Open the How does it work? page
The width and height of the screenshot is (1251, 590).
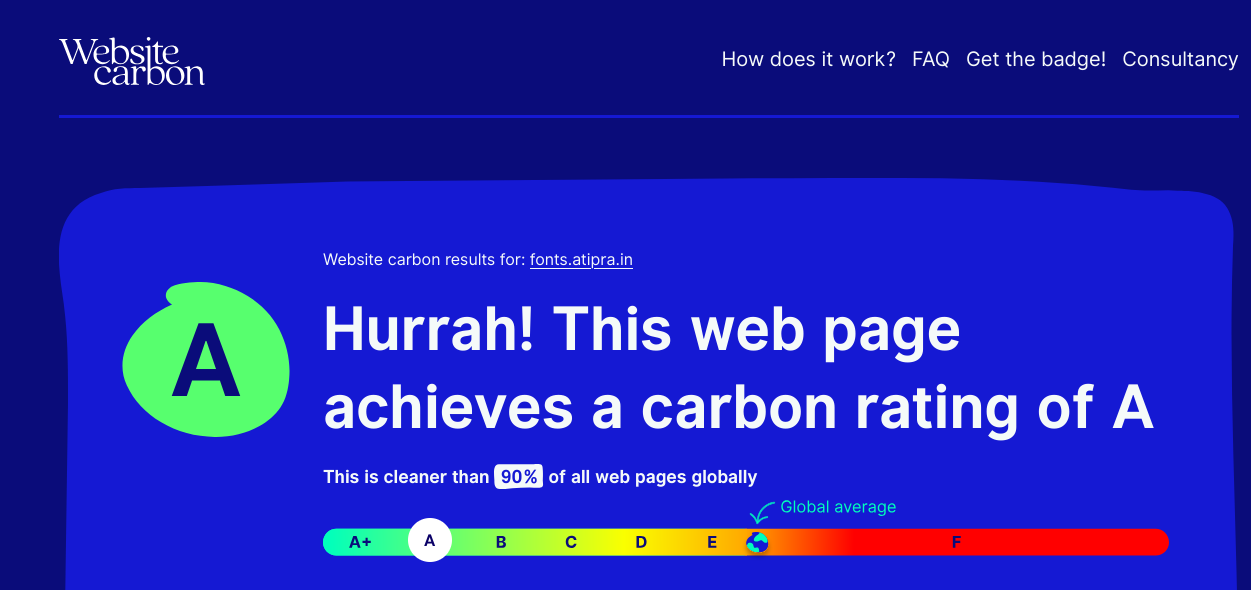808,59
